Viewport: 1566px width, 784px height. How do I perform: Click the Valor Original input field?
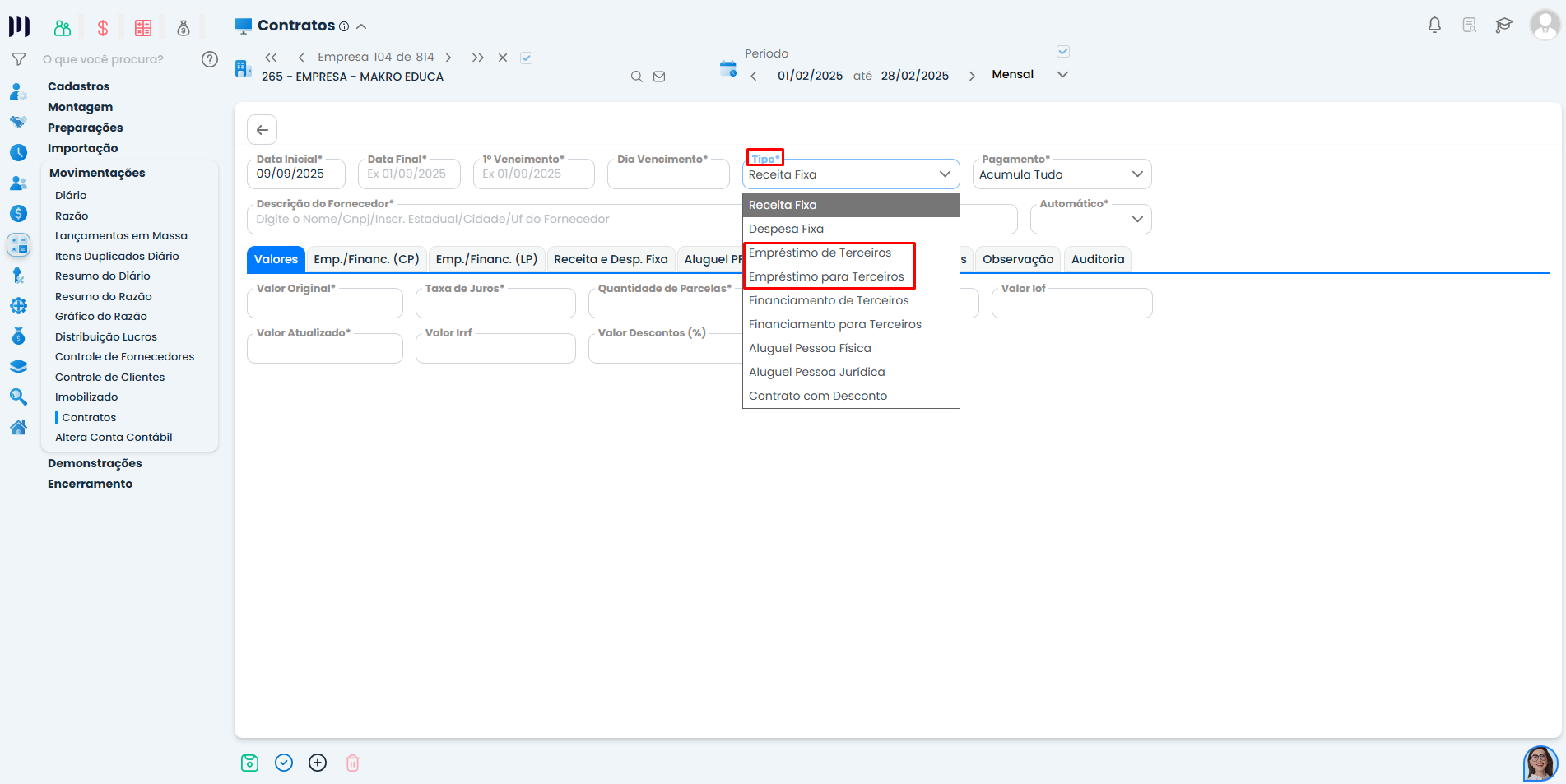point(325,305)
